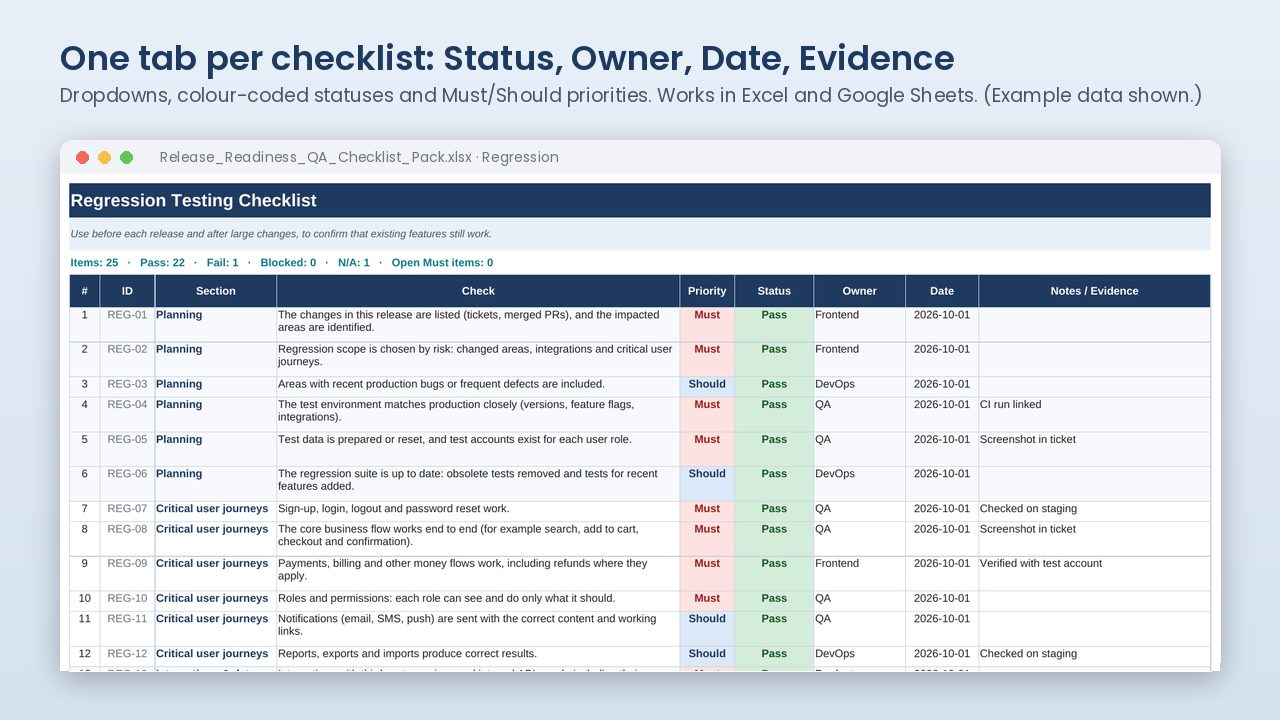
Task: Open the Should priority cell in row REG-06
Action: 707,483
